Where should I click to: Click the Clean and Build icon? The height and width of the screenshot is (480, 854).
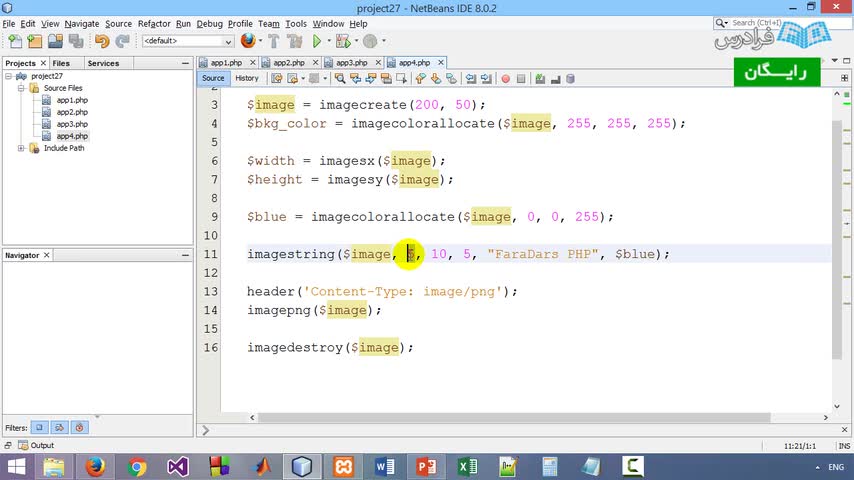[x=295, y=41]
